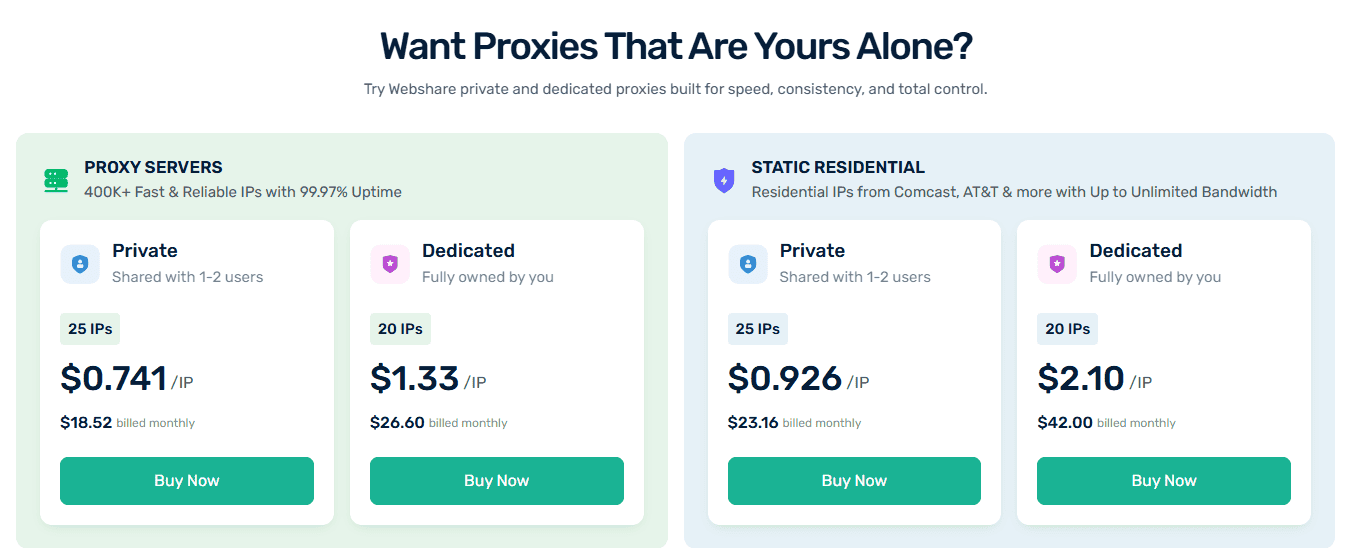Click the Want Proxies That Are Yours Alone headline
This screenshot has height=548, width=1349.
tap(676, 47)
